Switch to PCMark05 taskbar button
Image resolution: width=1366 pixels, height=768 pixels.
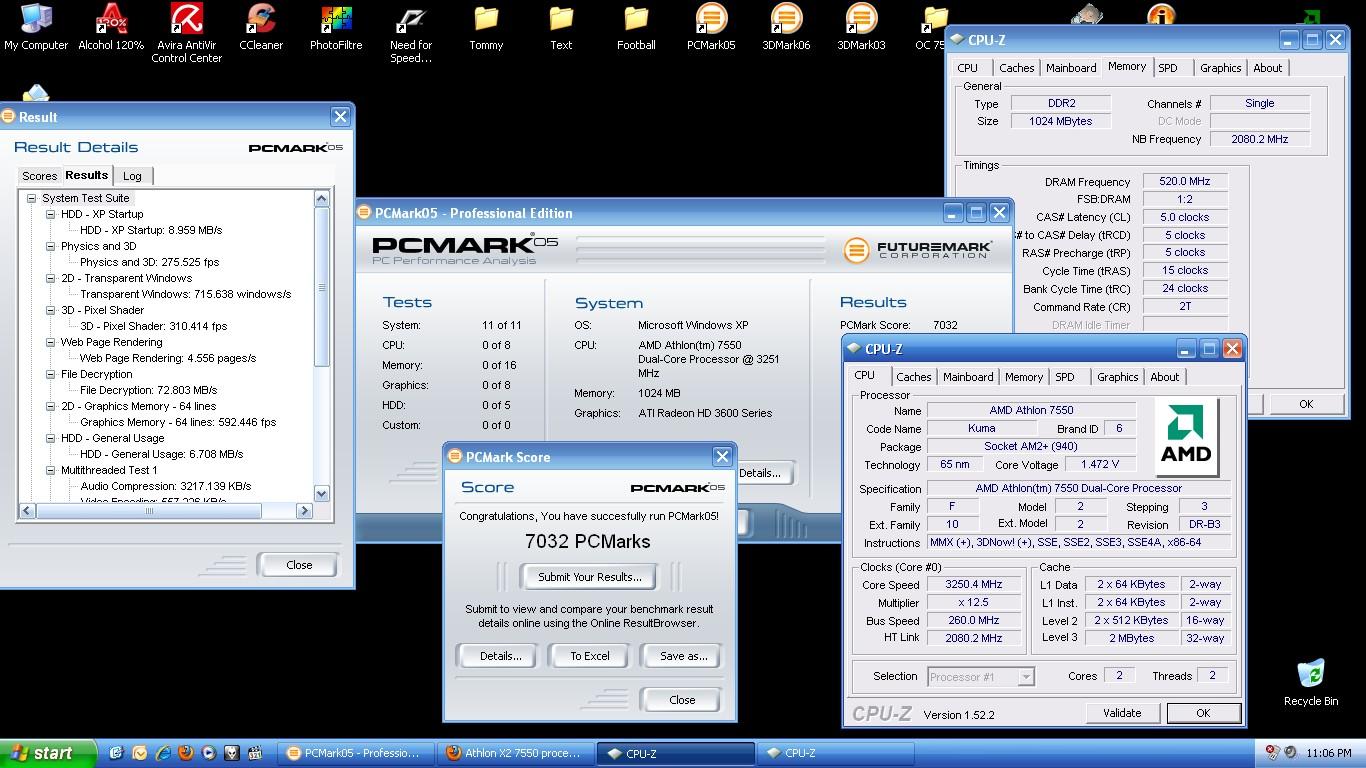pos(355,754)
